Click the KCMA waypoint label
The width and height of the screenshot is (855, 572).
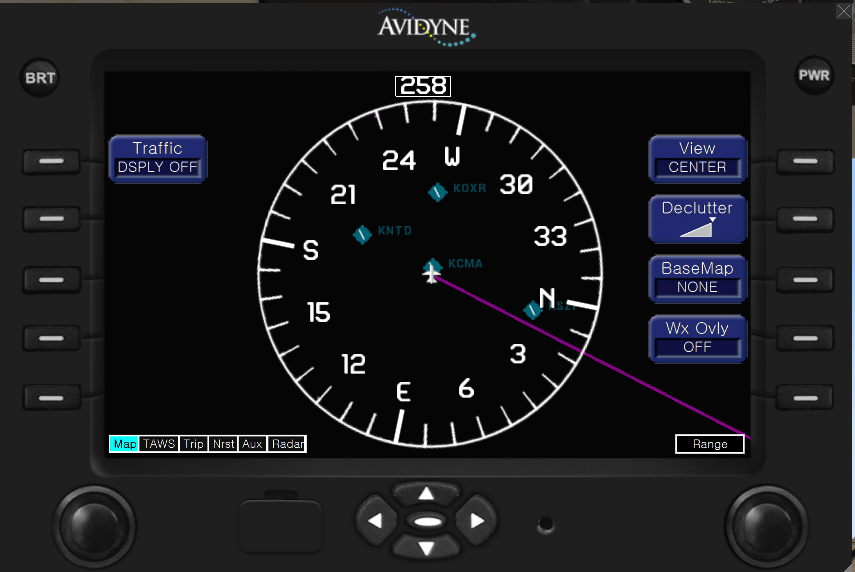pos(465,264)
